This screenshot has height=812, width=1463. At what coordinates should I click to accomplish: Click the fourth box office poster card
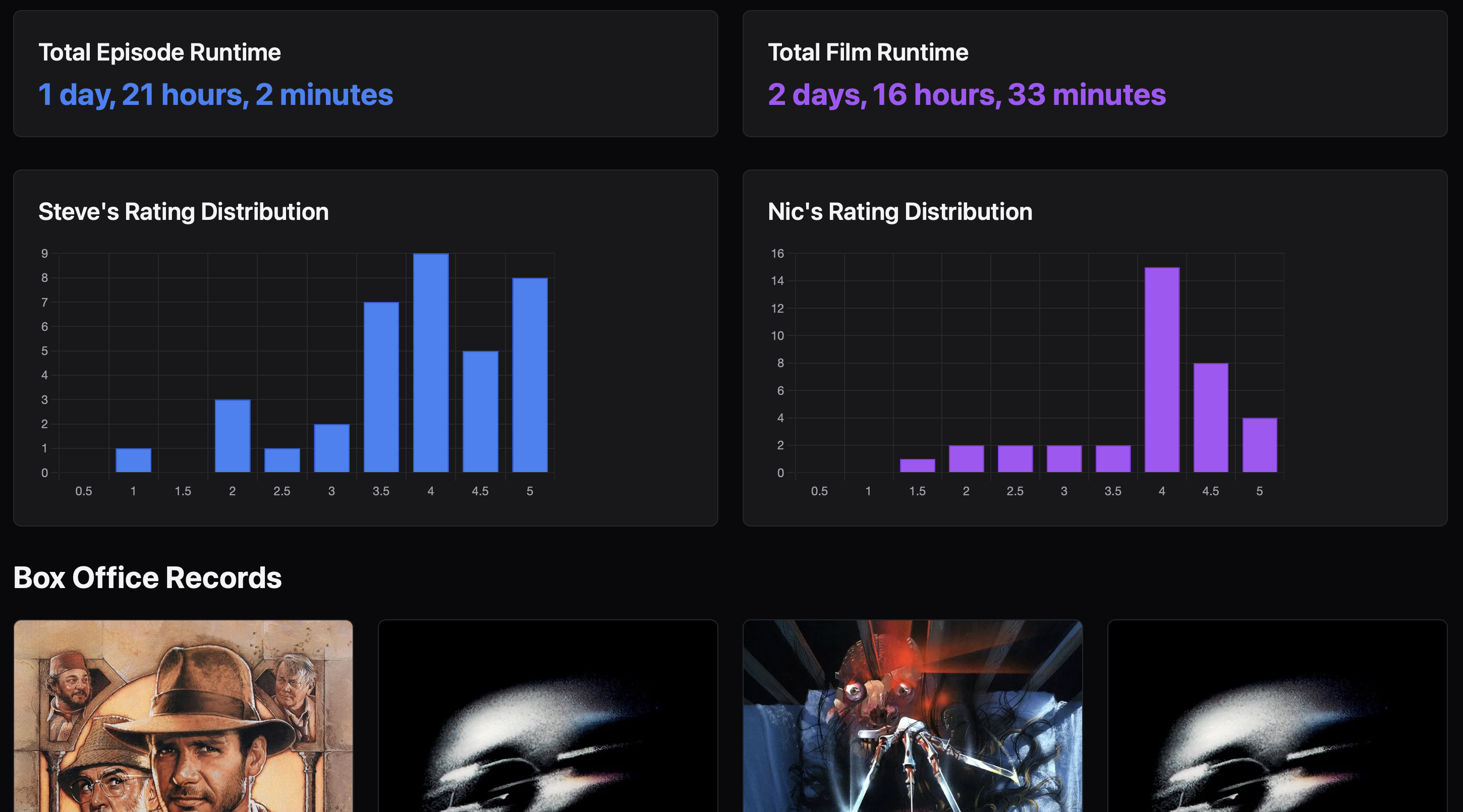click(x=1277, y=716)
